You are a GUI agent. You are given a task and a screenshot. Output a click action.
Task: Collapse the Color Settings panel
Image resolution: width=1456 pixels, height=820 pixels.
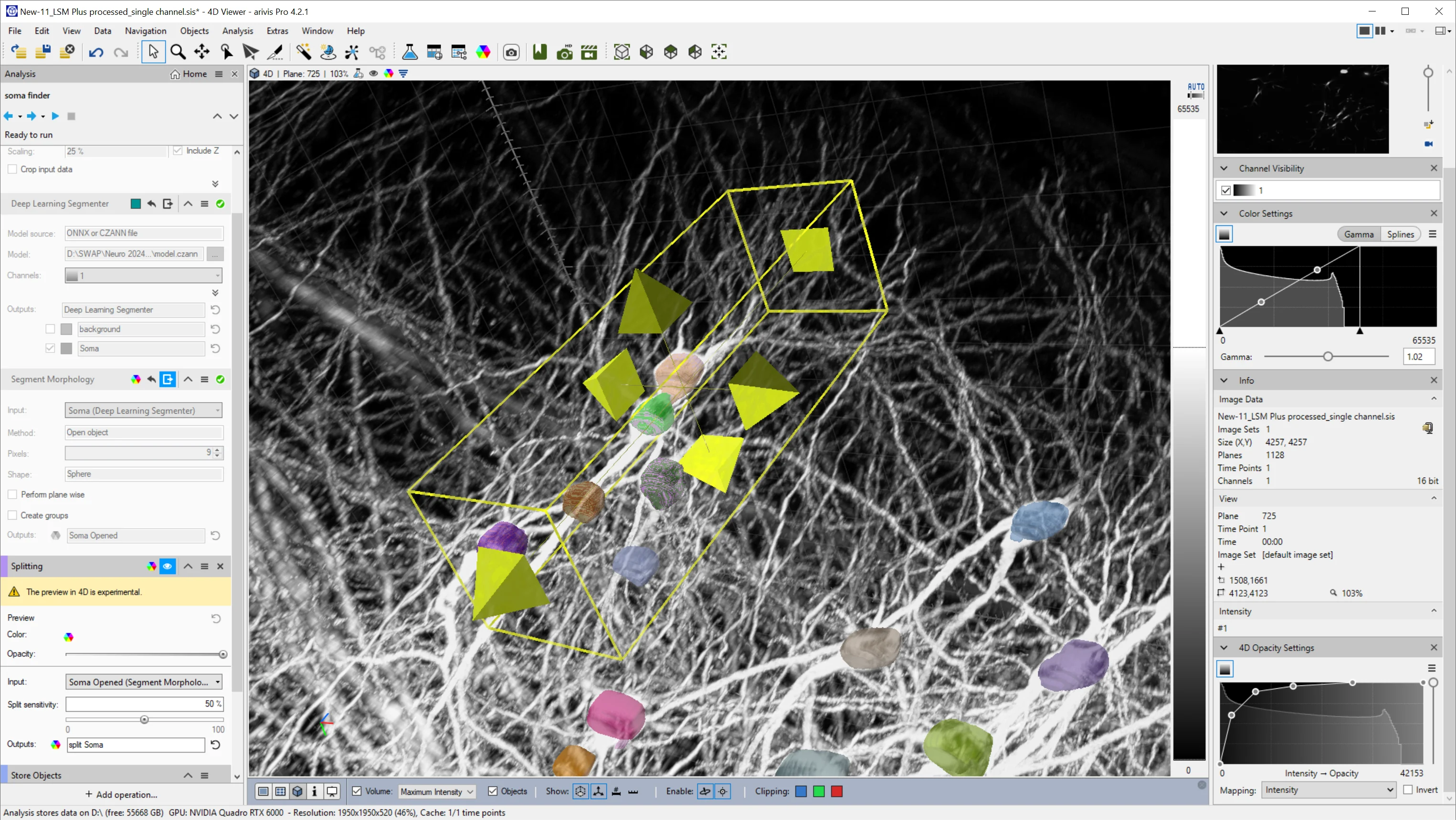point(1224,214)
